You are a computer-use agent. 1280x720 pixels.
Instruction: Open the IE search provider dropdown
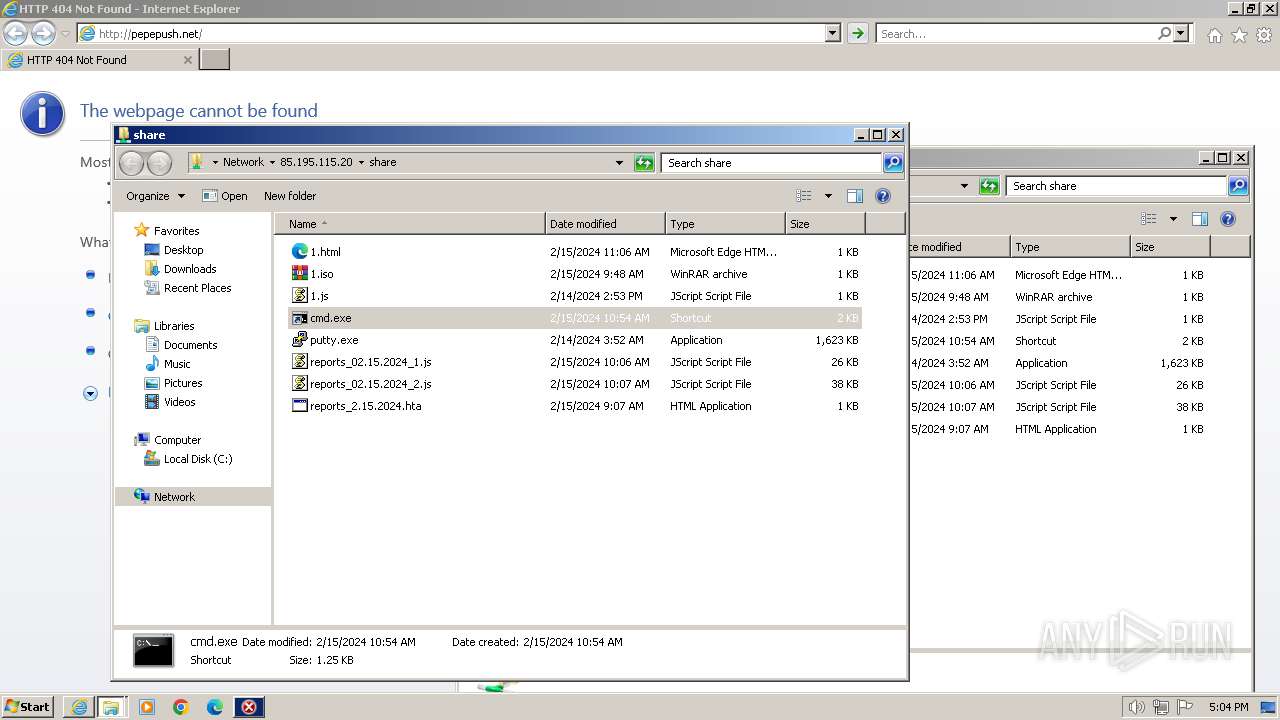1181,34
